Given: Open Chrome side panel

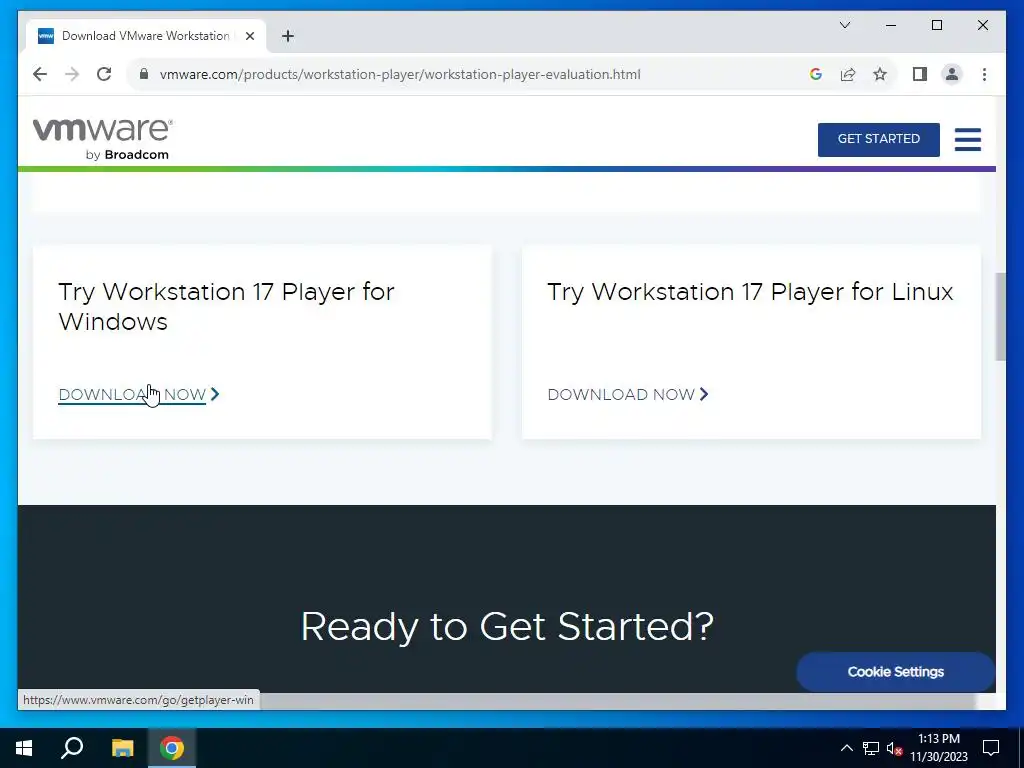Looking at the screenshot, I should pos(920,74).
